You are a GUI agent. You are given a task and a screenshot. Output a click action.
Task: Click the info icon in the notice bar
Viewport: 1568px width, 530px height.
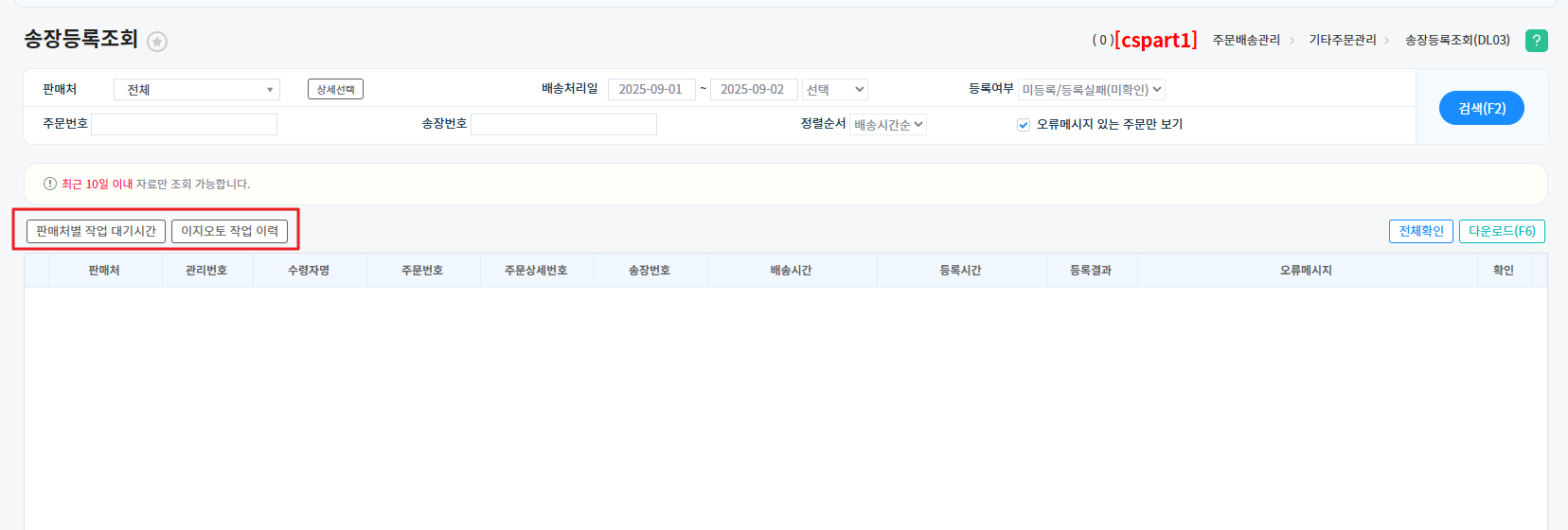coord(50,184)
